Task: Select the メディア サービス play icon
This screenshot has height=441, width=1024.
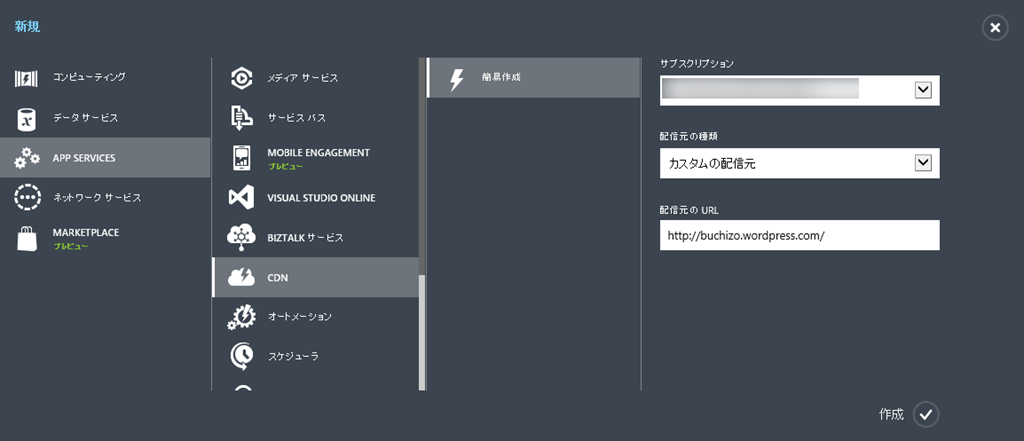Action: point(242,78)
